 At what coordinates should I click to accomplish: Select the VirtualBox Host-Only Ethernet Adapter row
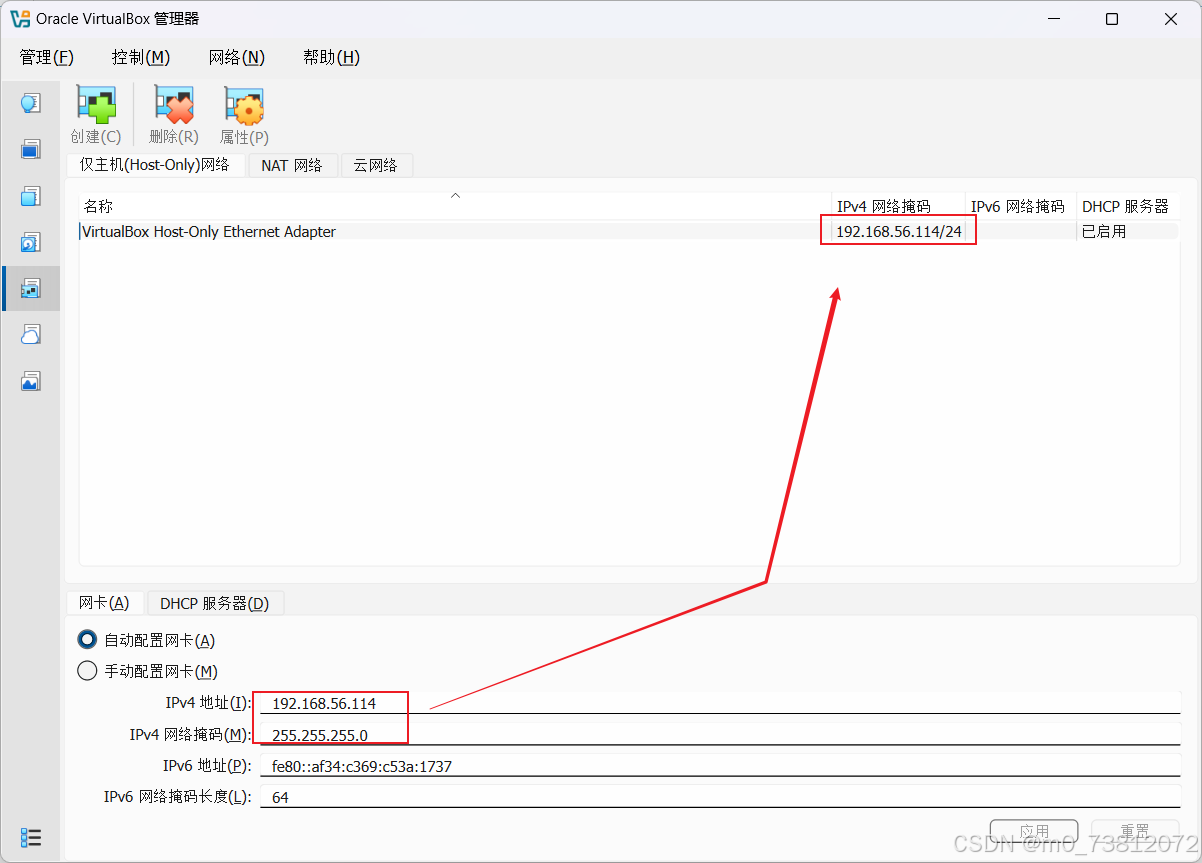[x=629, y=231]
